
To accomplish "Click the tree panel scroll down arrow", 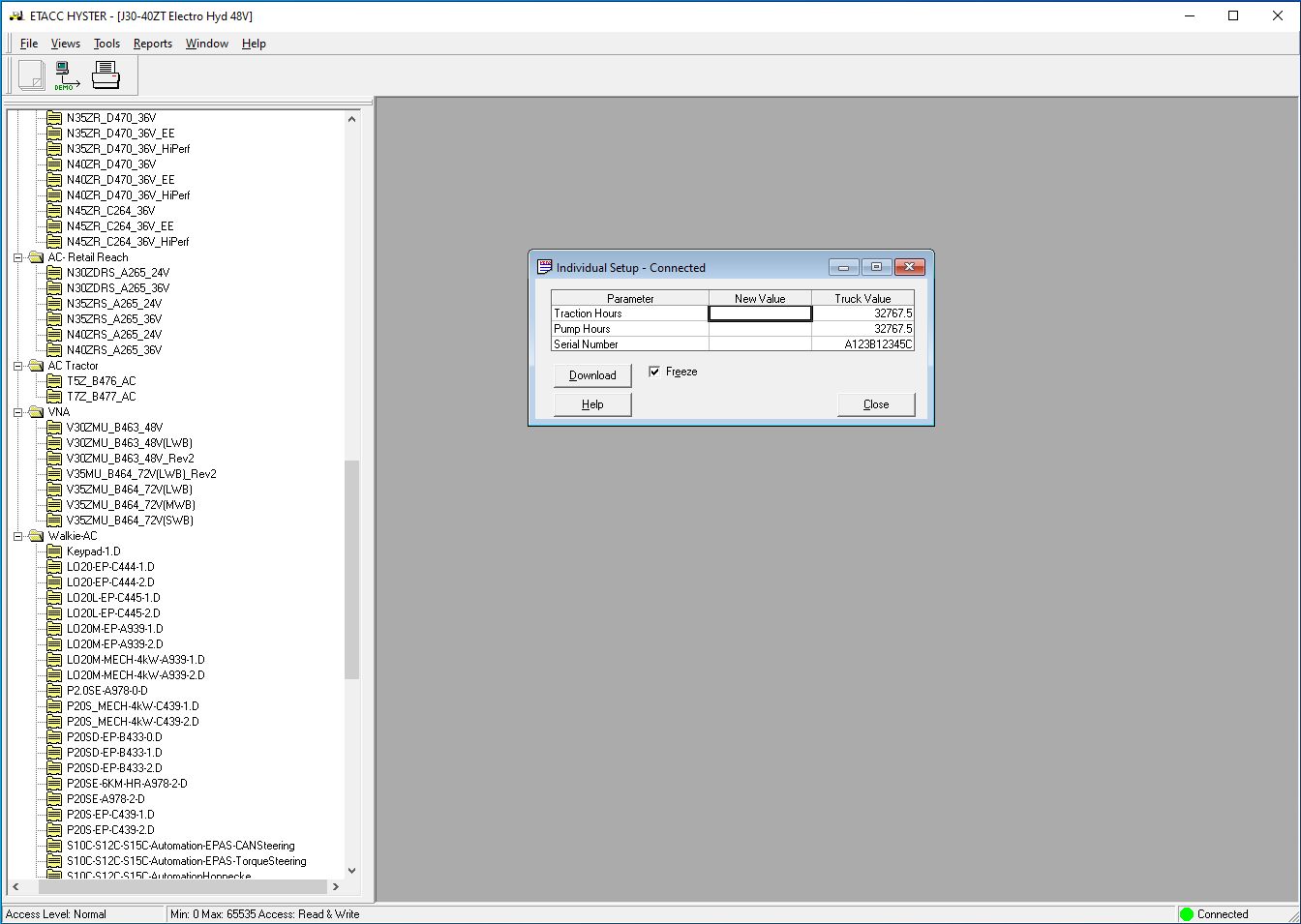I will (351, 871).
